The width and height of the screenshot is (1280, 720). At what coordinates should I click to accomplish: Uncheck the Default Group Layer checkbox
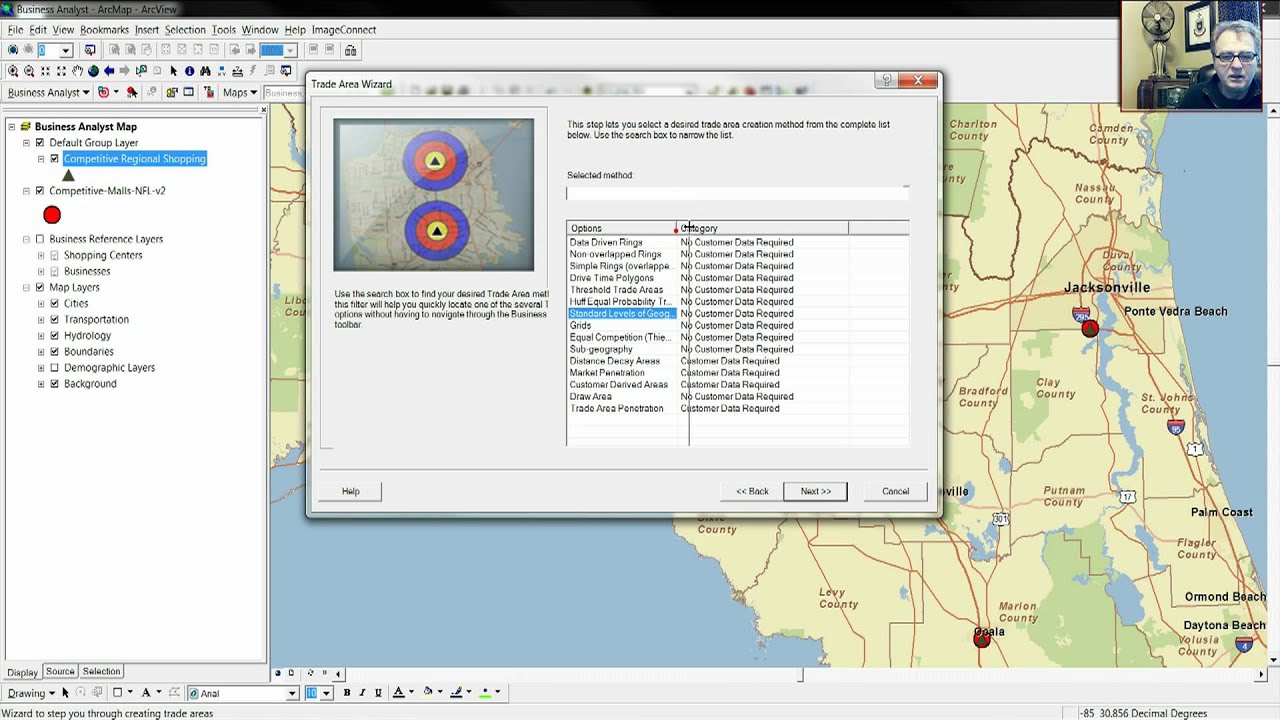[x=40, y=143]
